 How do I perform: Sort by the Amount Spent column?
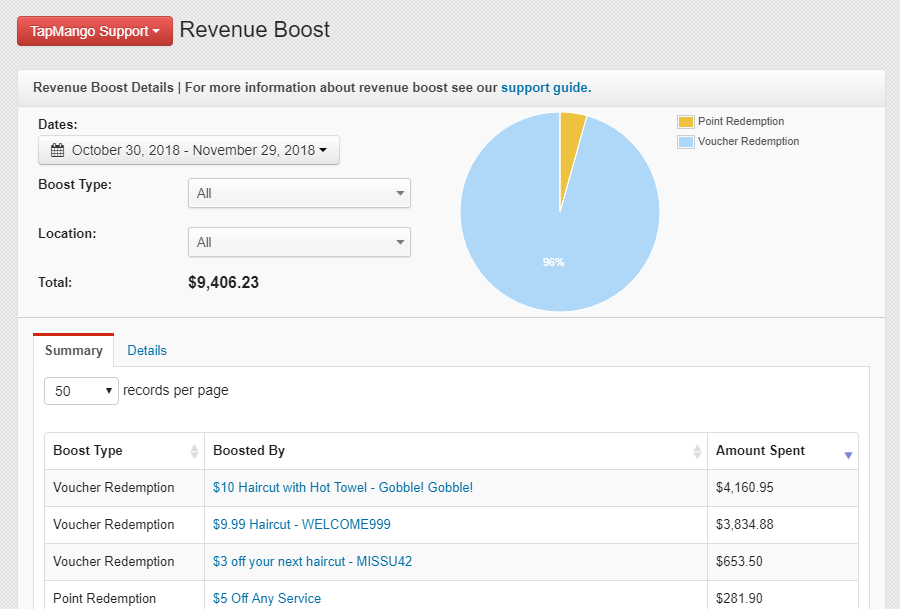(783, 451)
